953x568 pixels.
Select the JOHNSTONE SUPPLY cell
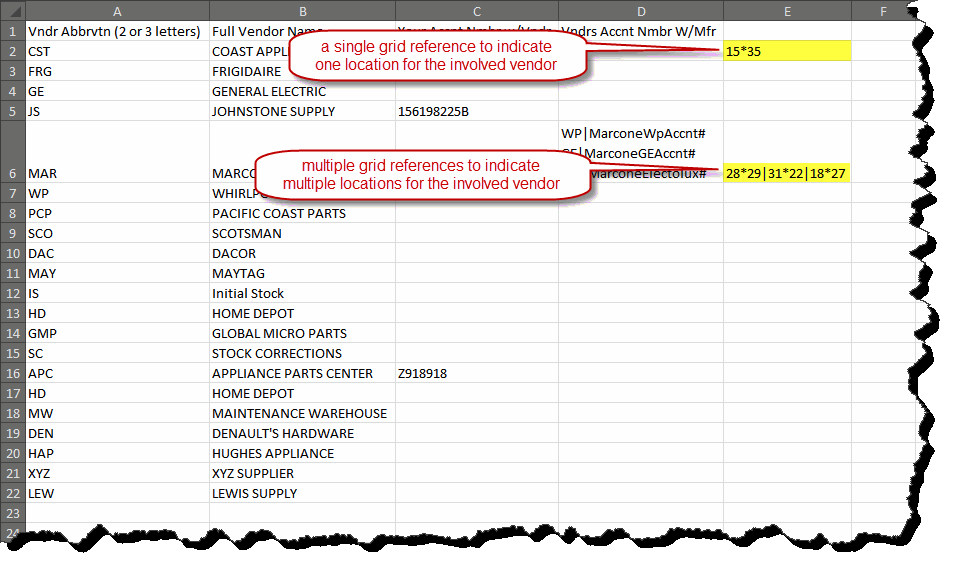tap(303, 111)
